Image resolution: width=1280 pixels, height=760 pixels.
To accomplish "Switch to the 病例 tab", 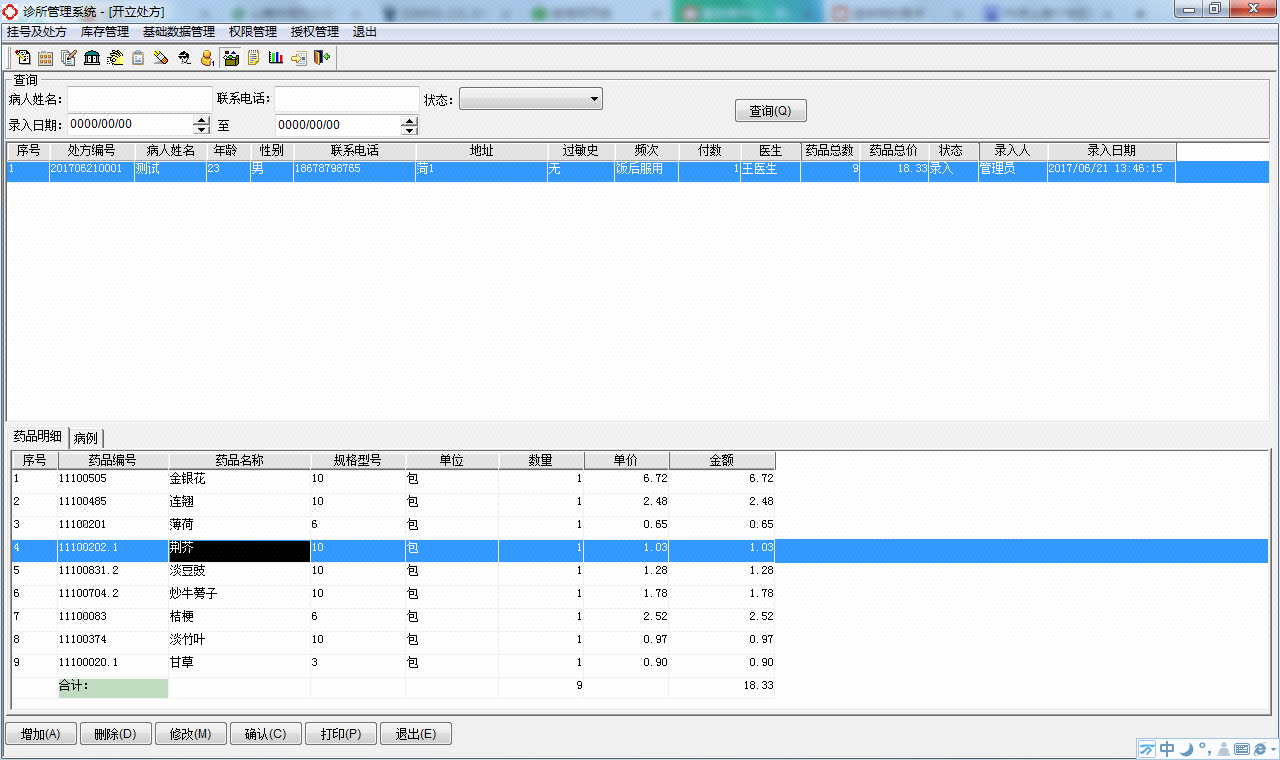I will click(86, 438).
